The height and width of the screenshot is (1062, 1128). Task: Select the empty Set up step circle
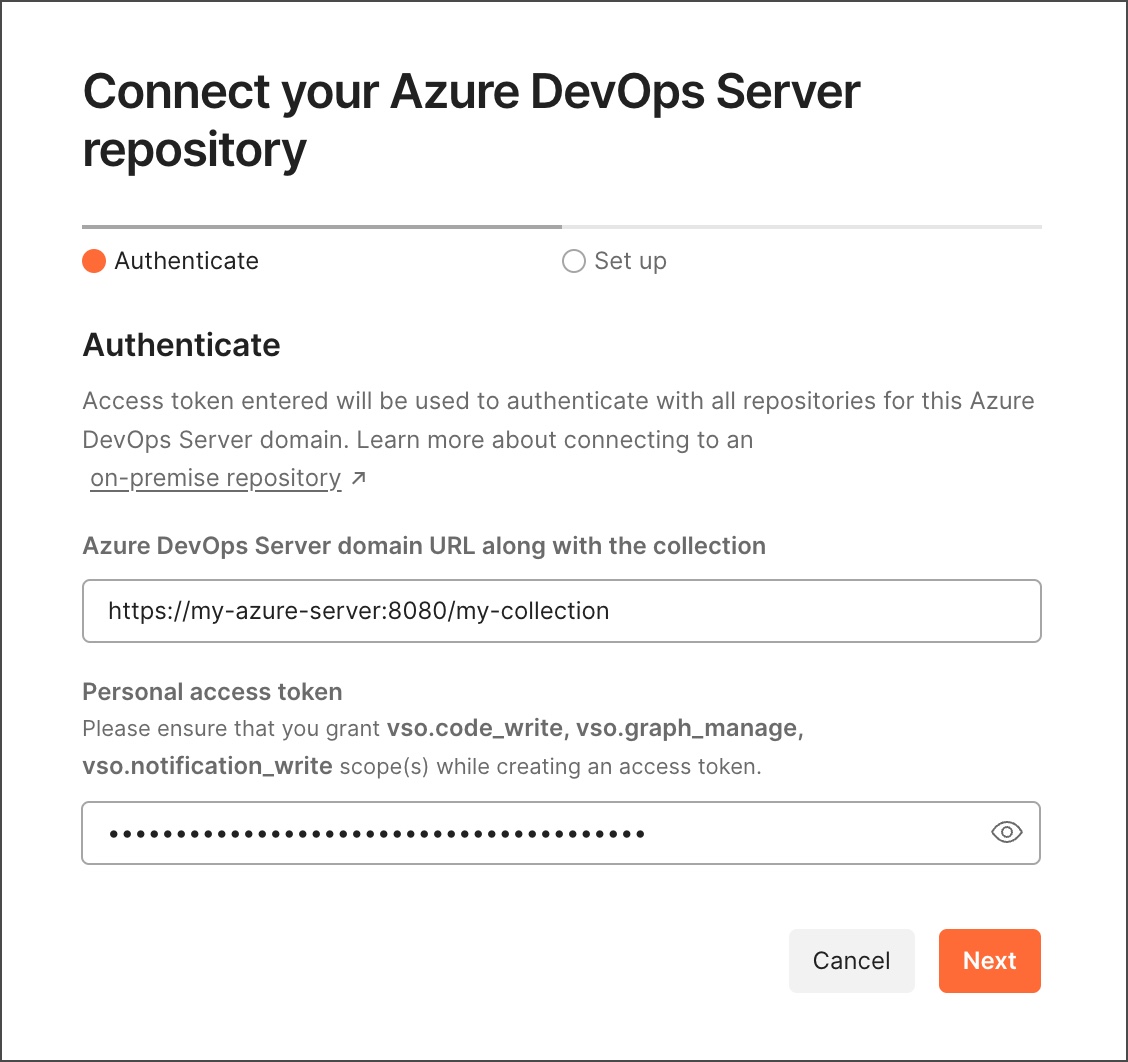pyautogui.click(x=574, y=262)
